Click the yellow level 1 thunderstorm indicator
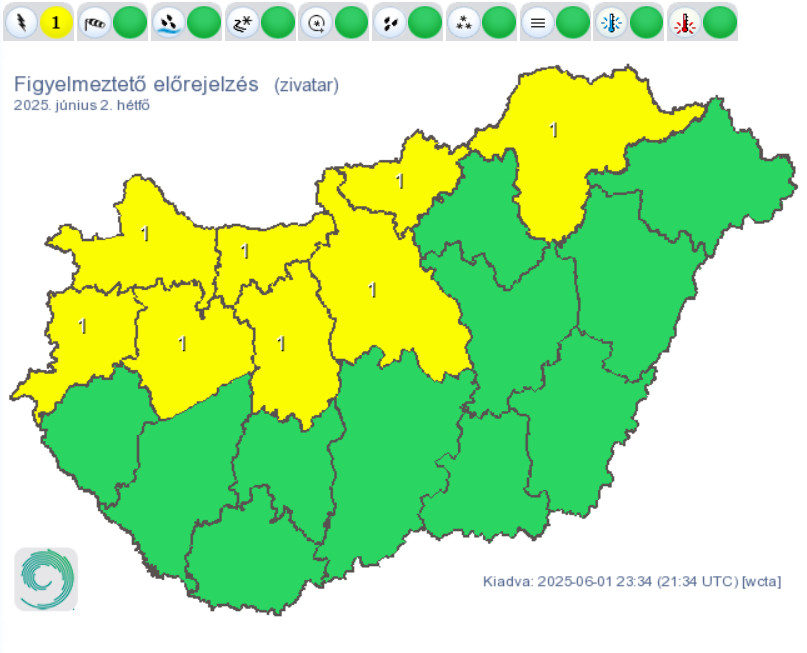The image size is (807, 653). click(56, 21)
